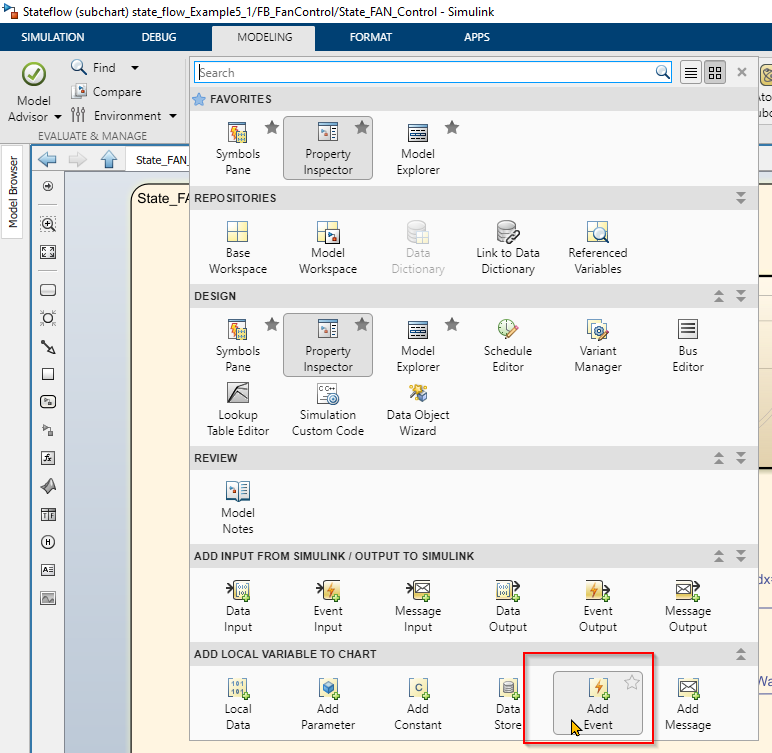
Task: Add an Event Output
Action: [x=598, y=605]
